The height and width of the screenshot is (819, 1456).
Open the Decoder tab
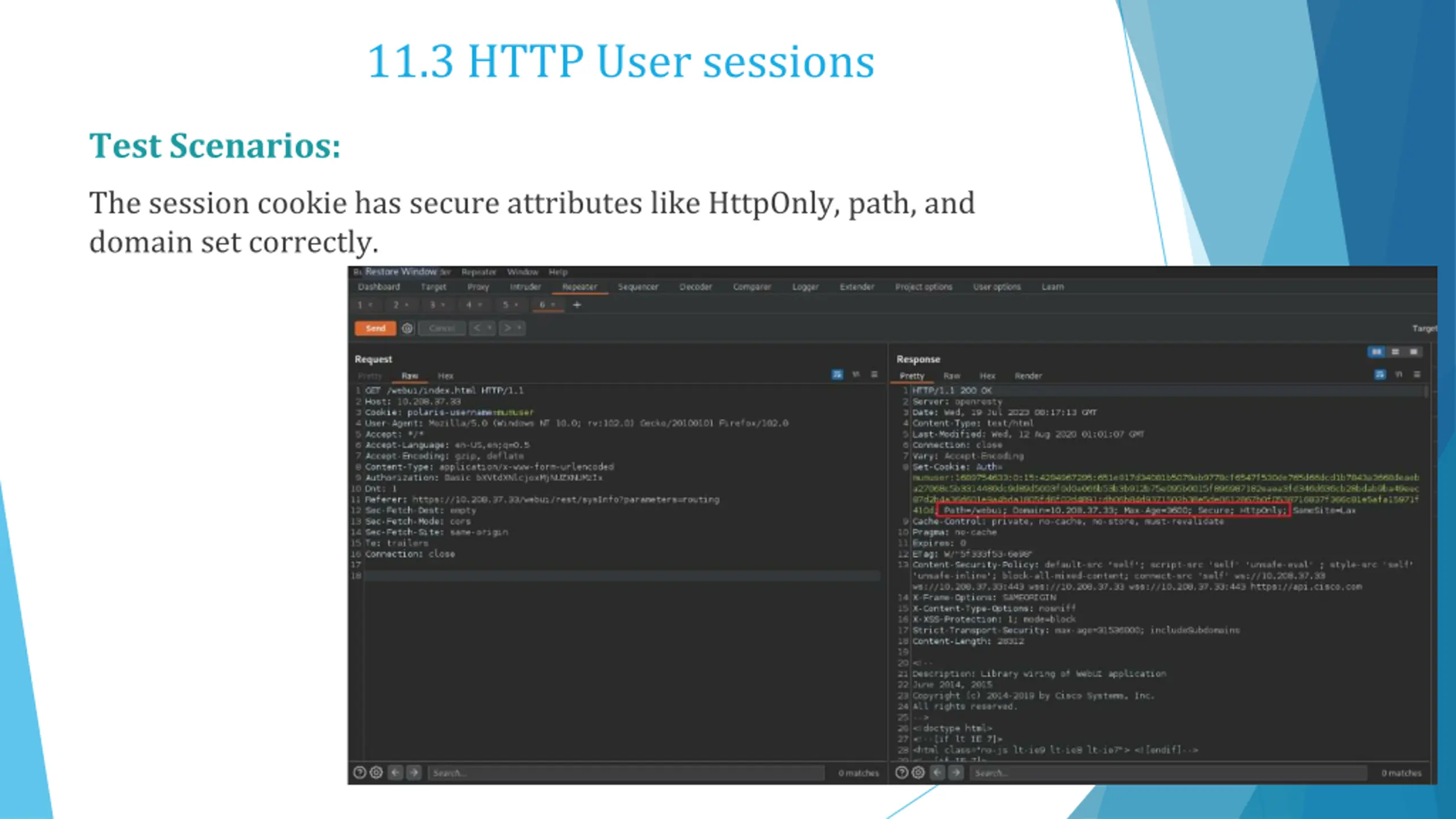[x=696, y=287]
